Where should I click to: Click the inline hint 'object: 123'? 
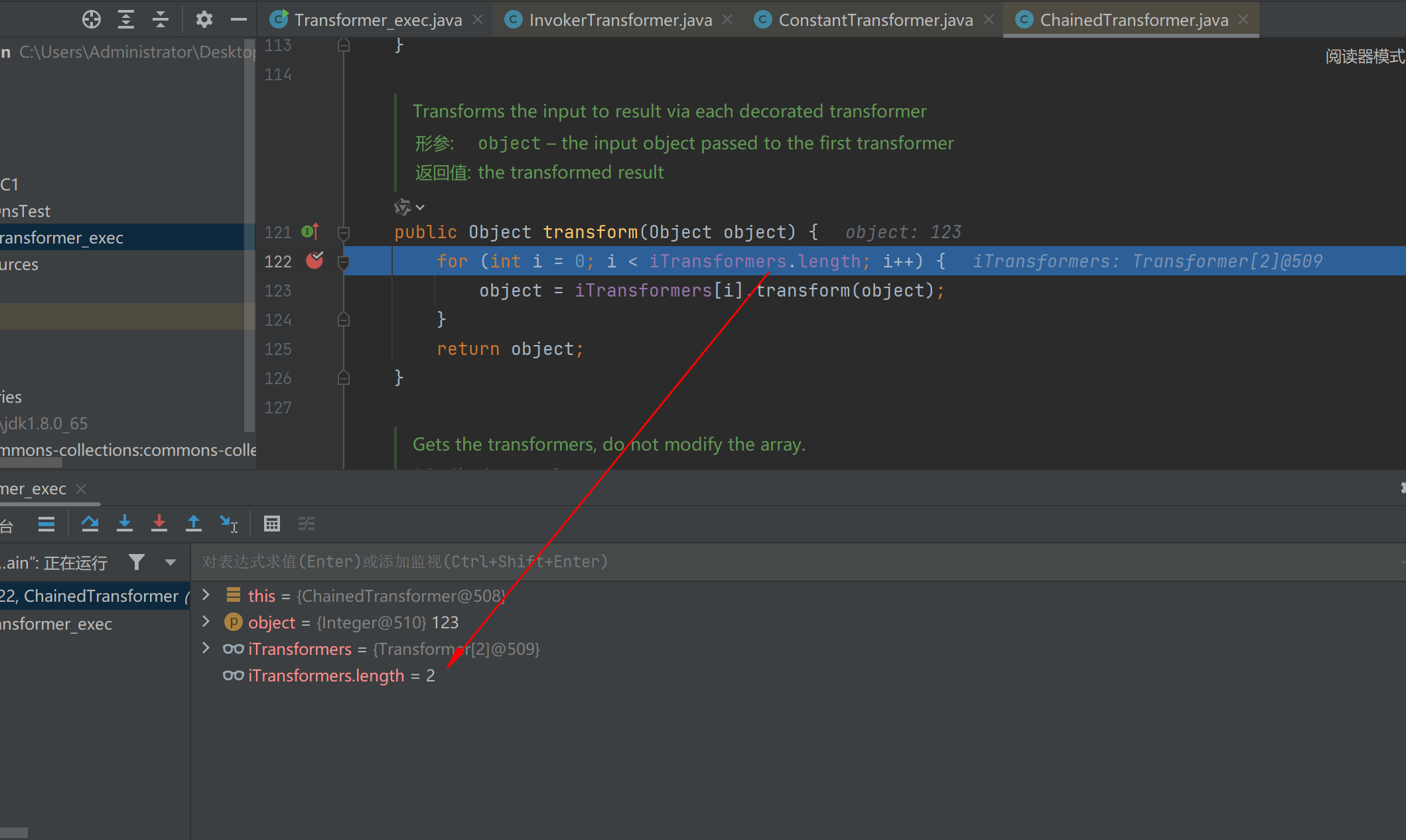click(903, 232)
